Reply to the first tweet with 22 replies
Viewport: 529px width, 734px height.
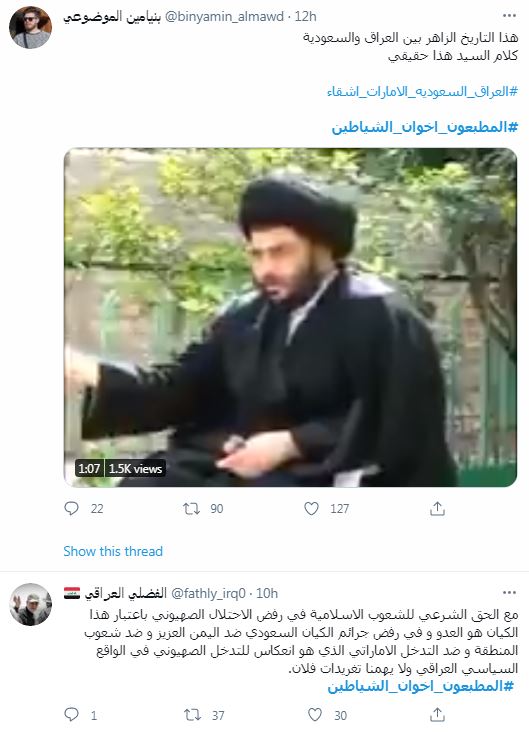[x=71, y=508]
